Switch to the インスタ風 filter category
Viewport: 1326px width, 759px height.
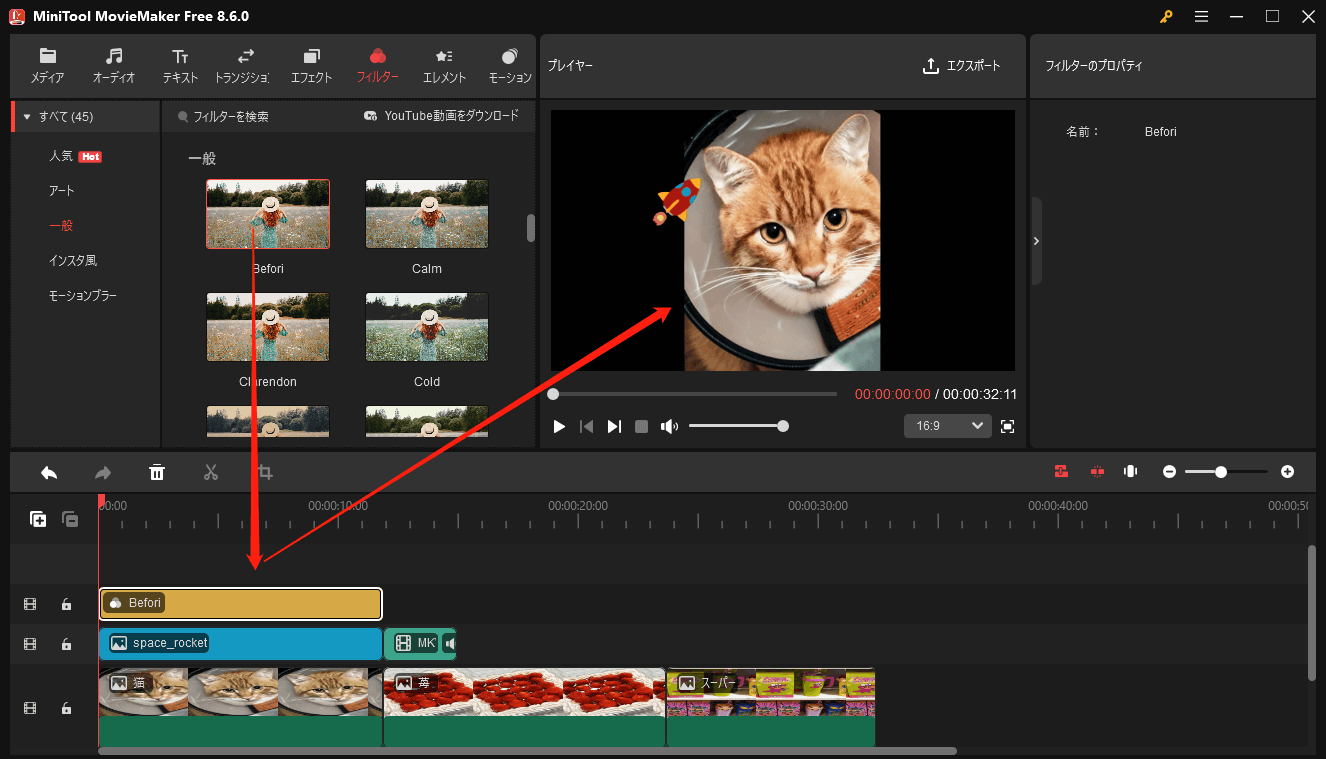(74, 260)
